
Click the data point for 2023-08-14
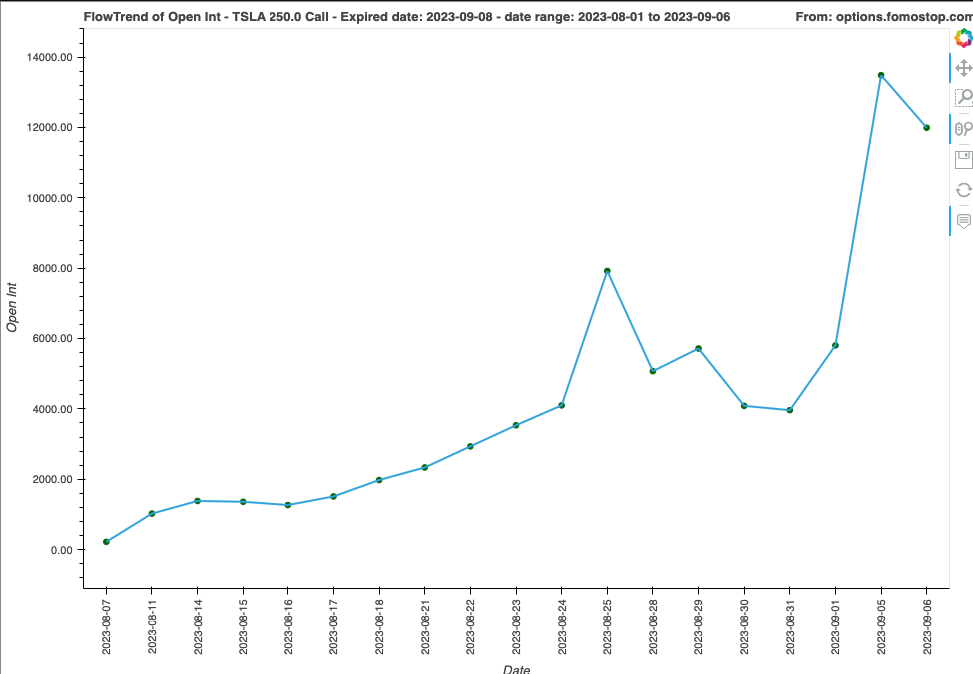(x=197, y=501)
